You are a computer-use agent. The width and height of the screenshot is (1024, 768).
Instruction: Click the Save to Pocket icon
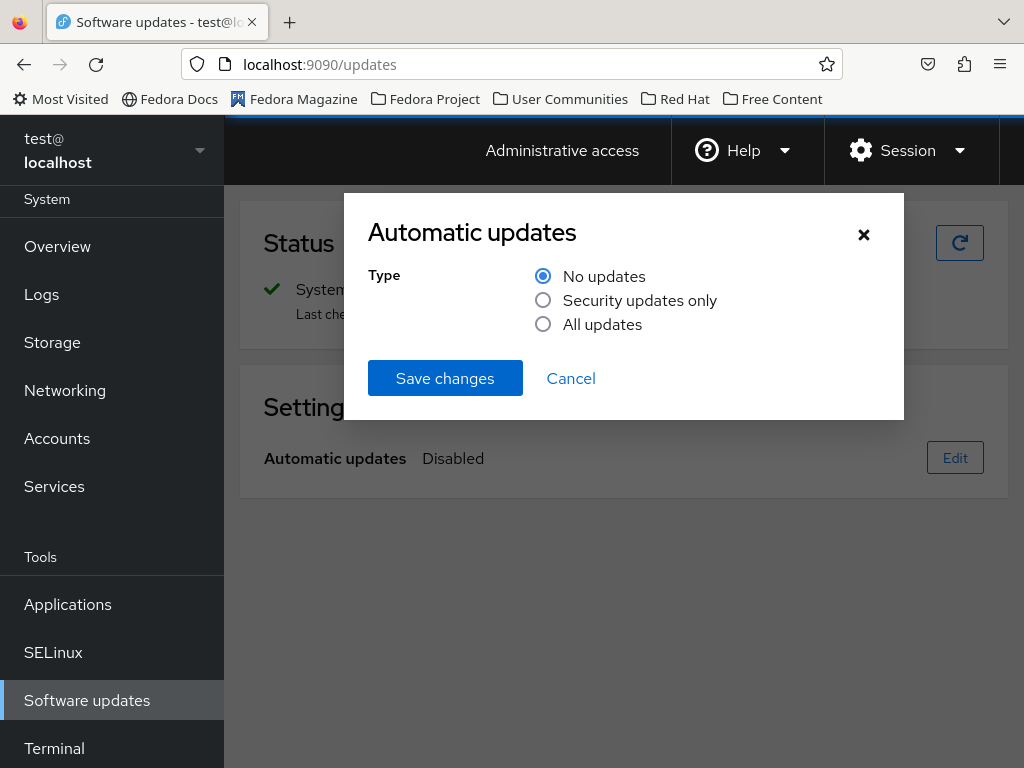coord(928,64)
